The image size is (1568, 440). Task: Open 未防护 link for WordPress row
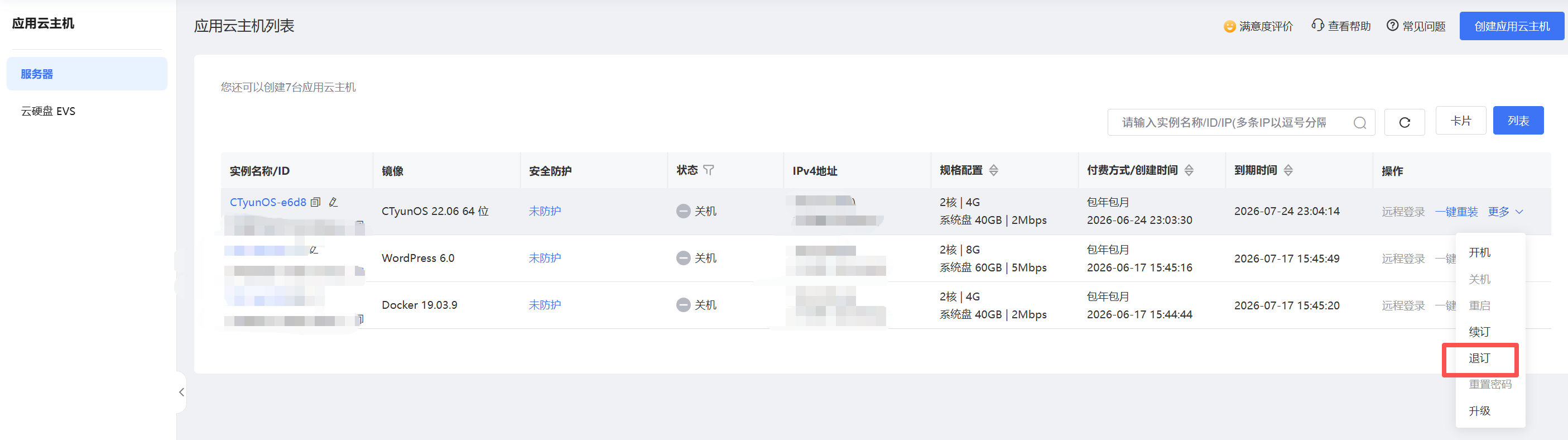(x=545, y=259)
